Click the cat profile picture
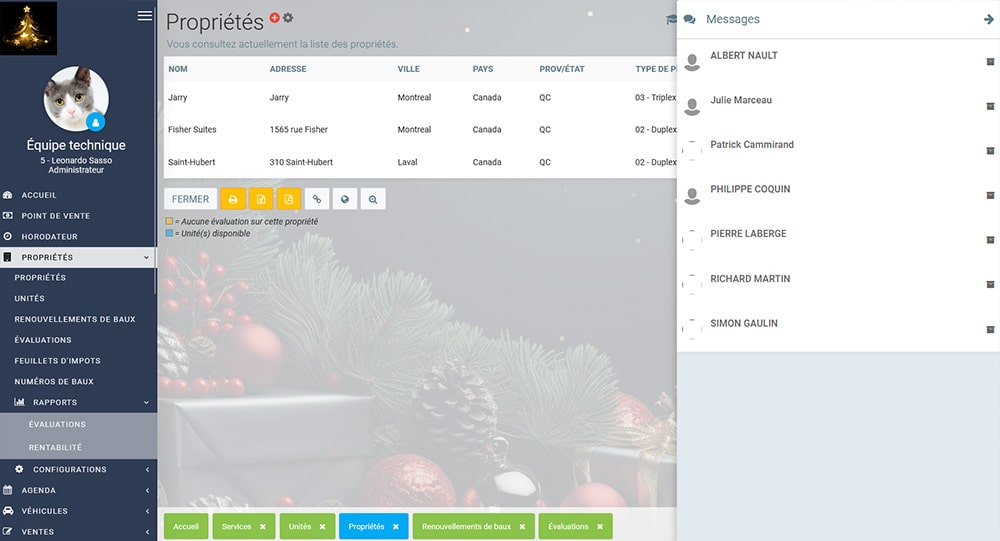1000x541 pixels. click(76, 98)
